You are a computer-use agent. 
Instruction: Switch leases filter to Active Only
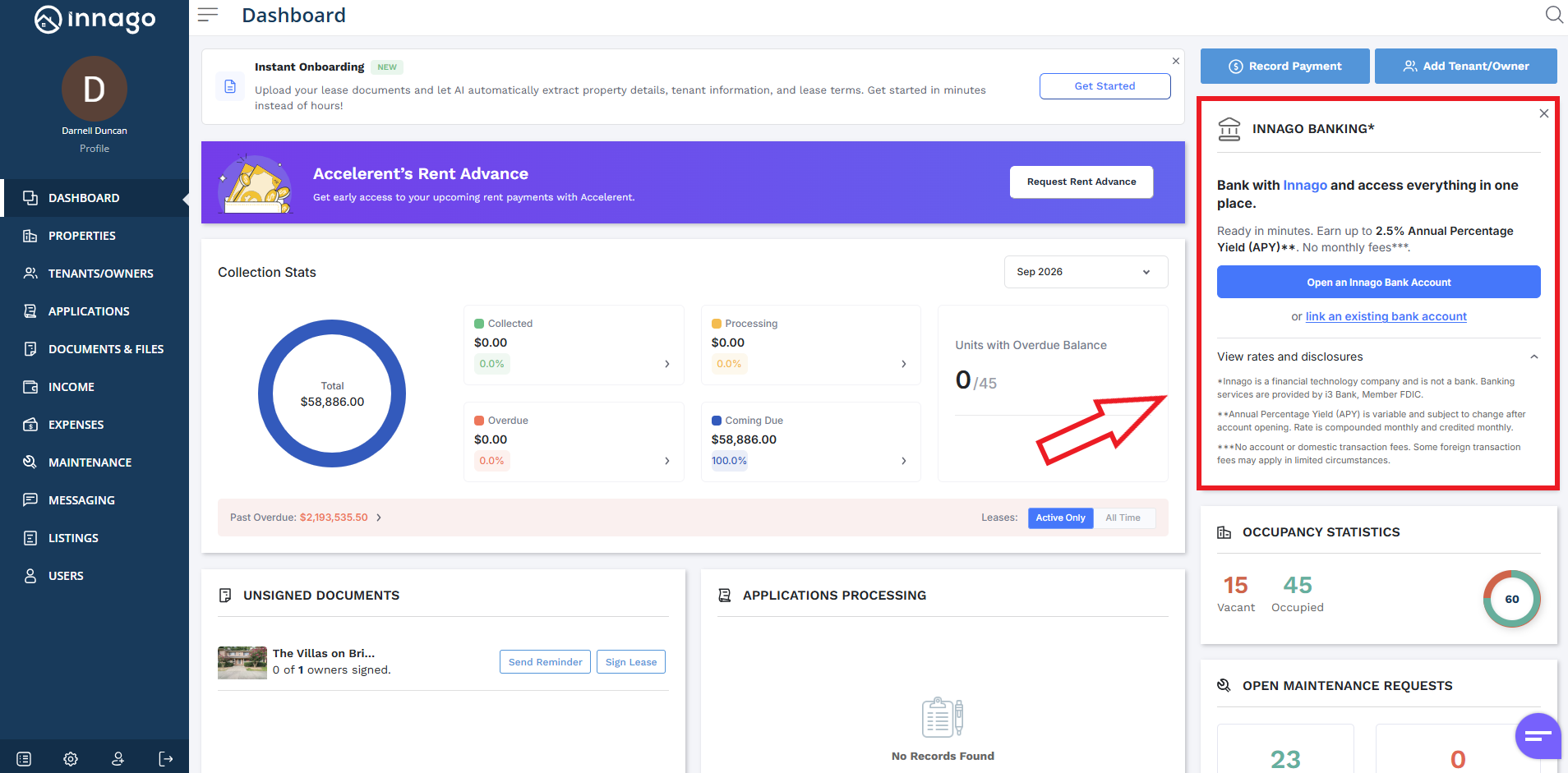(x=1060, y=518)
